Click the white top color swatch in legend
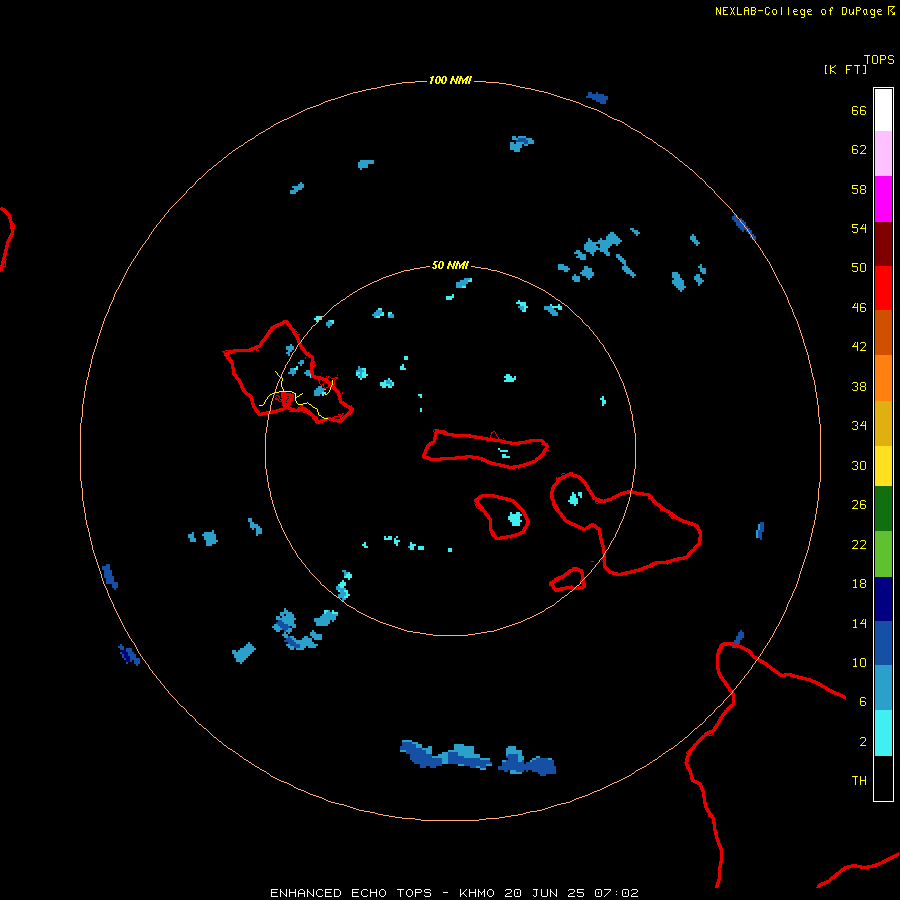 (883, 110)
